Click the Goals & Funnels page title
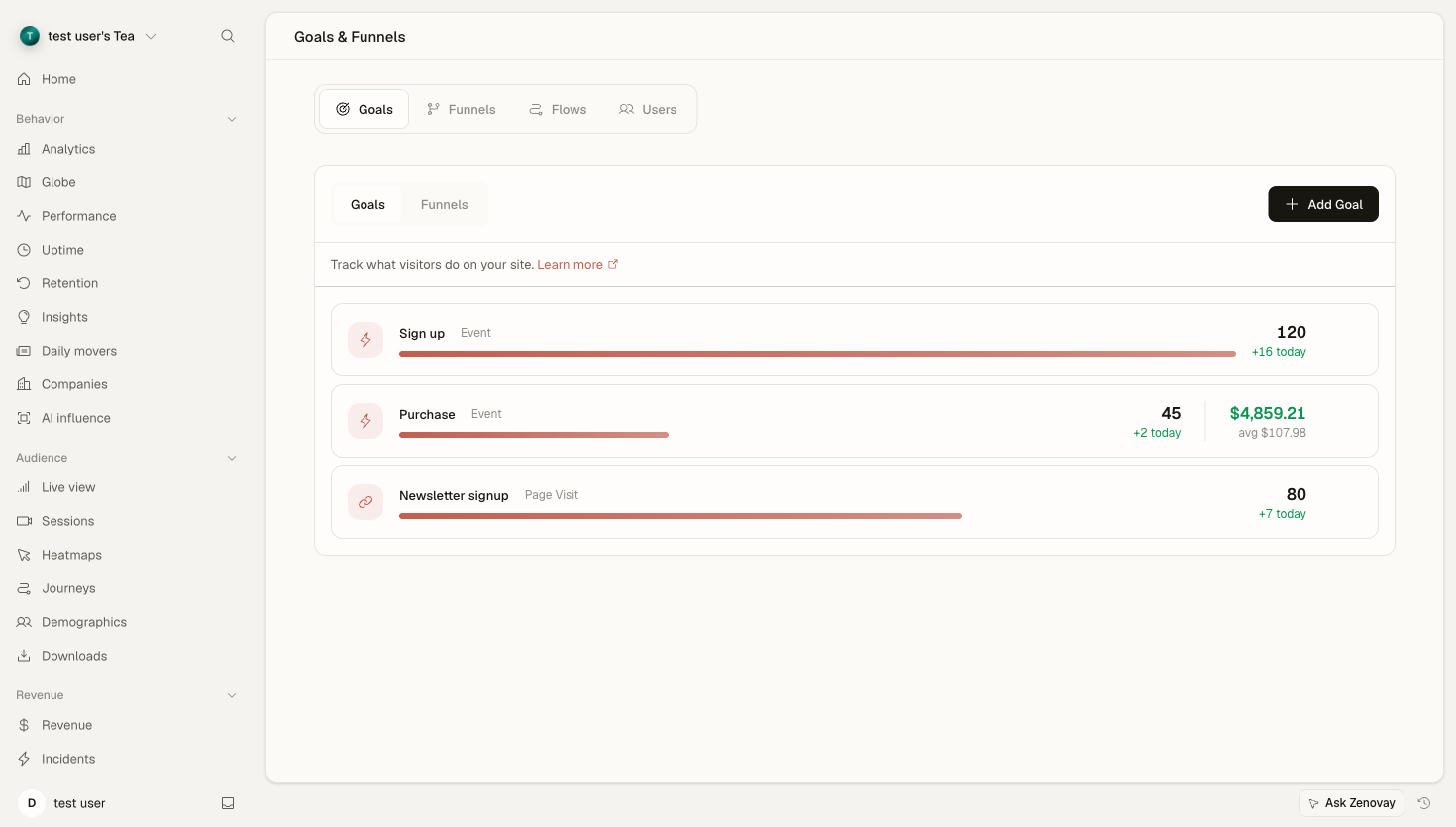Viewport: 1456px width, 827px height. pos(350,37)
